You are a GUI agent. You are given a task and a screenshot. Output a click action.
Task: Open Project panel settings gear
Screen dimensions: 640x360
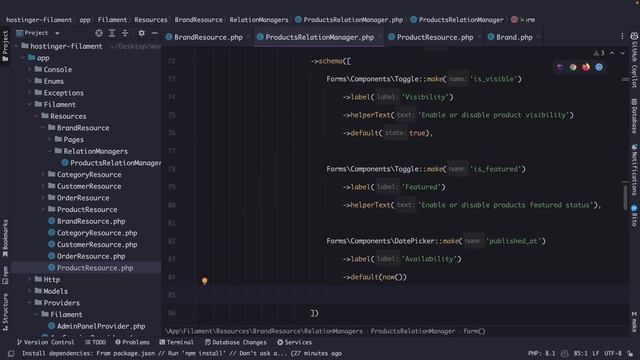(x=141, y=33)
